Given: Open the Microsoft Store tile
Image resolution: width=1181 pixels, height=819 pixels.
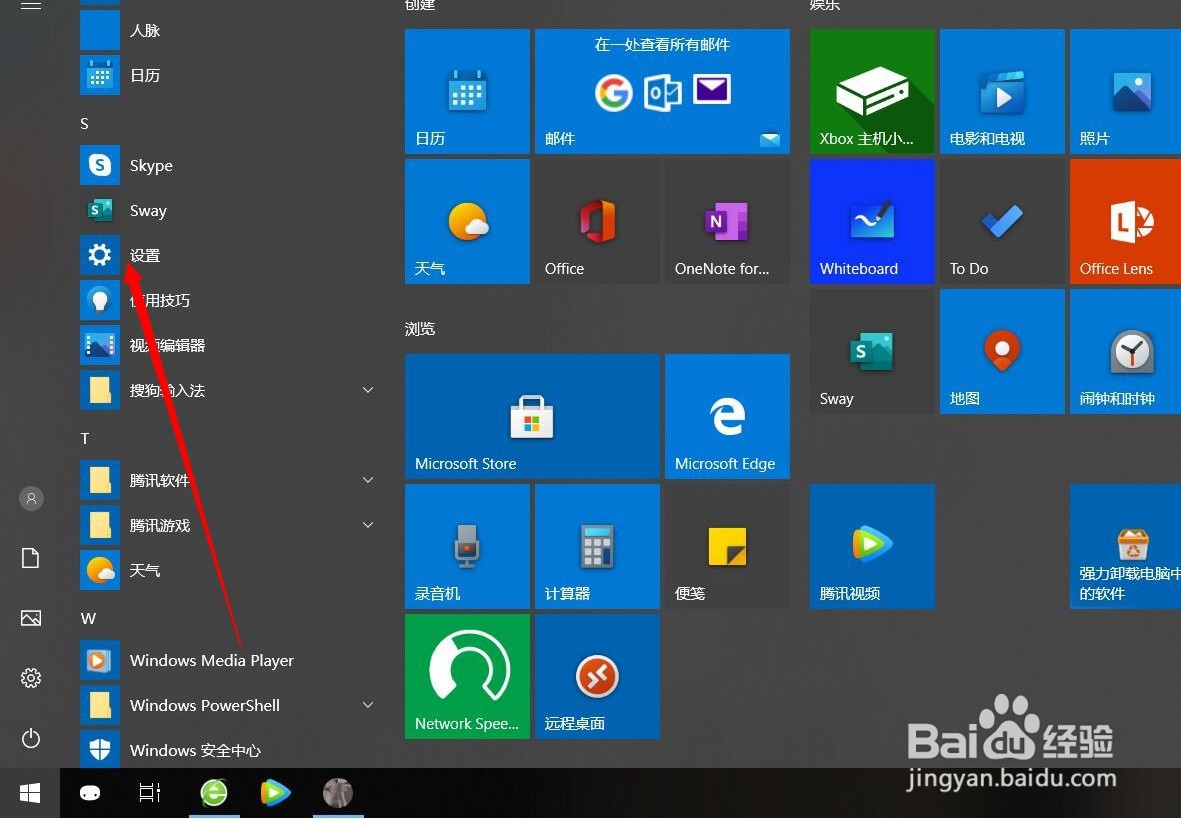Looking at the screenshot, I should [x=533, y=416].
